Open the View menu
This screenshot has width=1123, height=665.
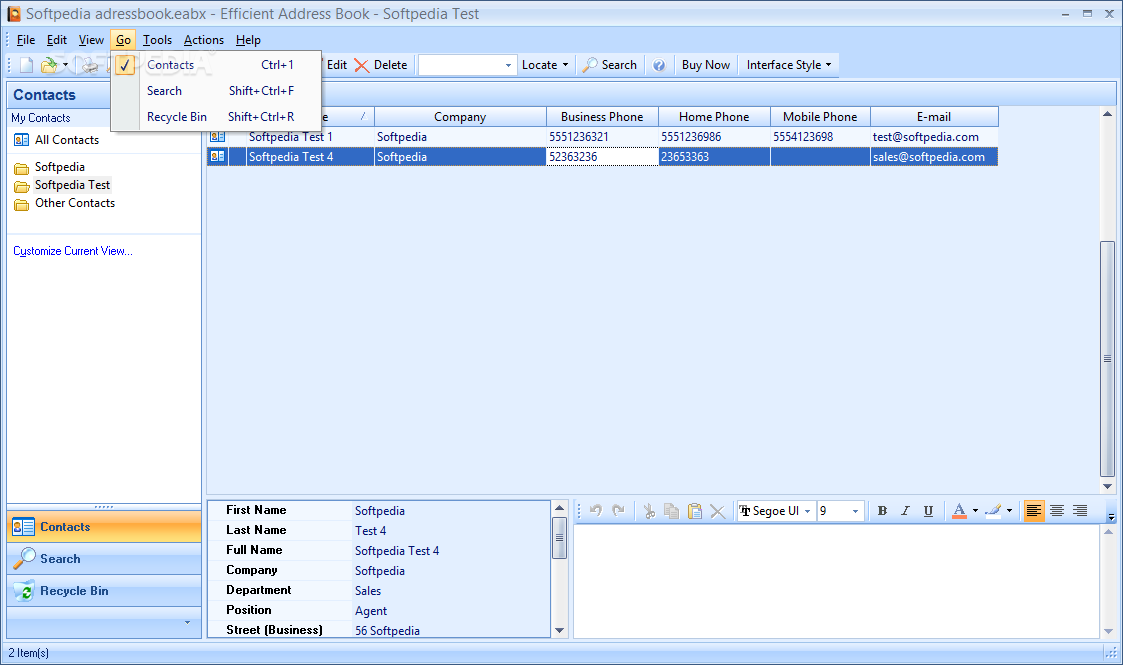coord(91,40)
